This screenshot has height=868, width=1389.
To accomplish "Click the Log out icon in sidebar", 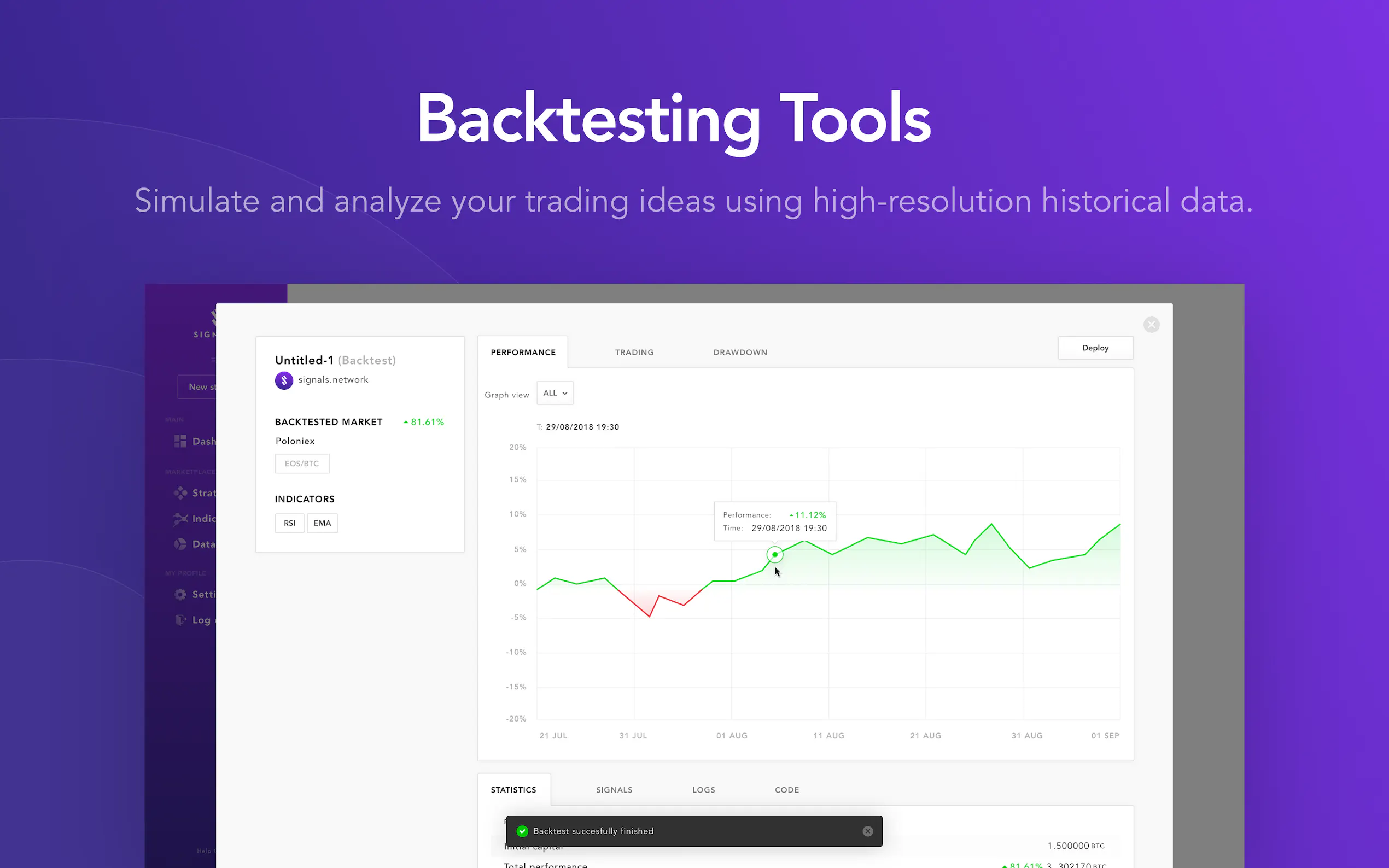I will click(x=180, y=619).
